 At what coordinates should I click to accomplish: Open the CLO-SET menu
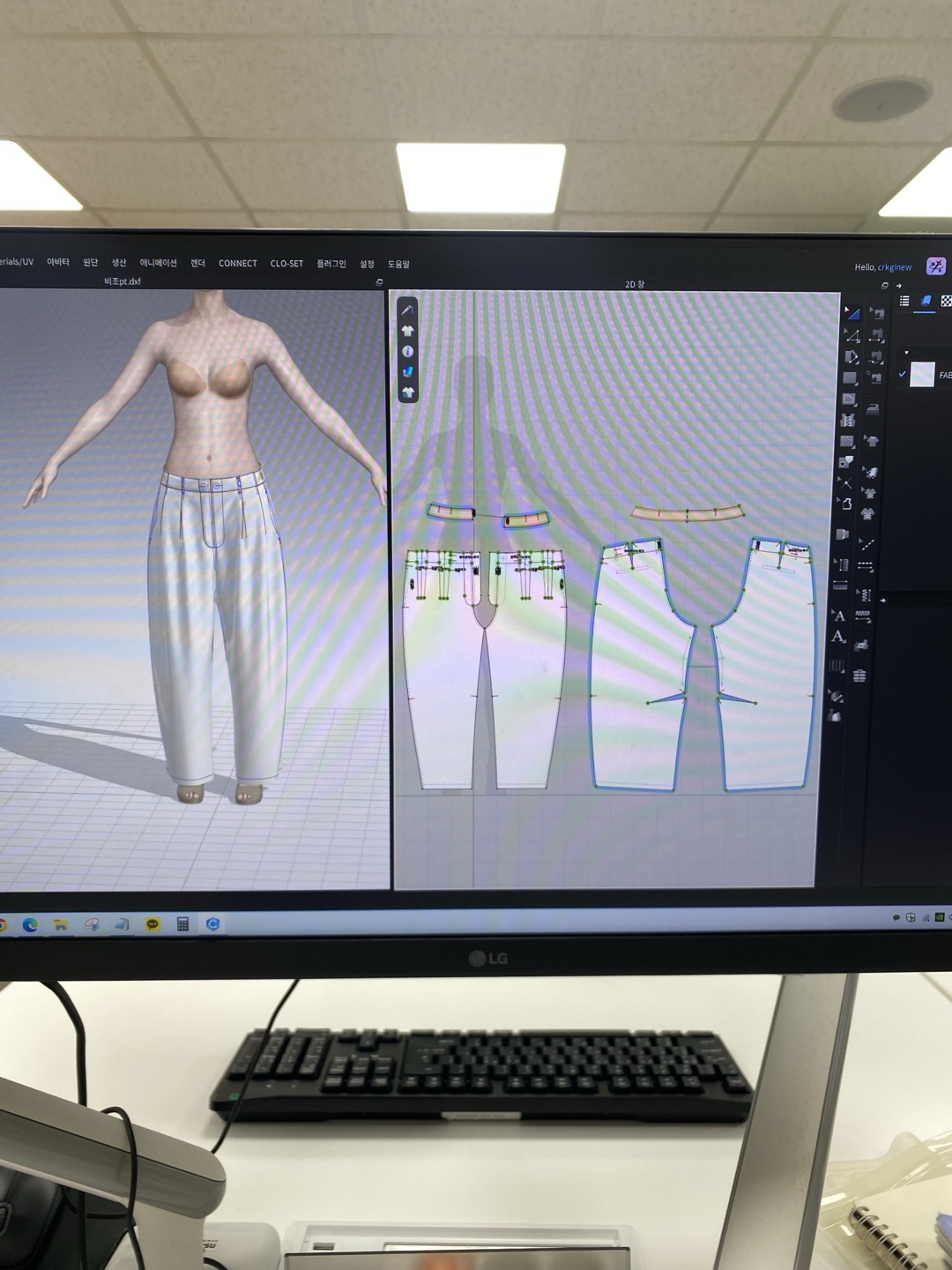click(x=286, y=264)
